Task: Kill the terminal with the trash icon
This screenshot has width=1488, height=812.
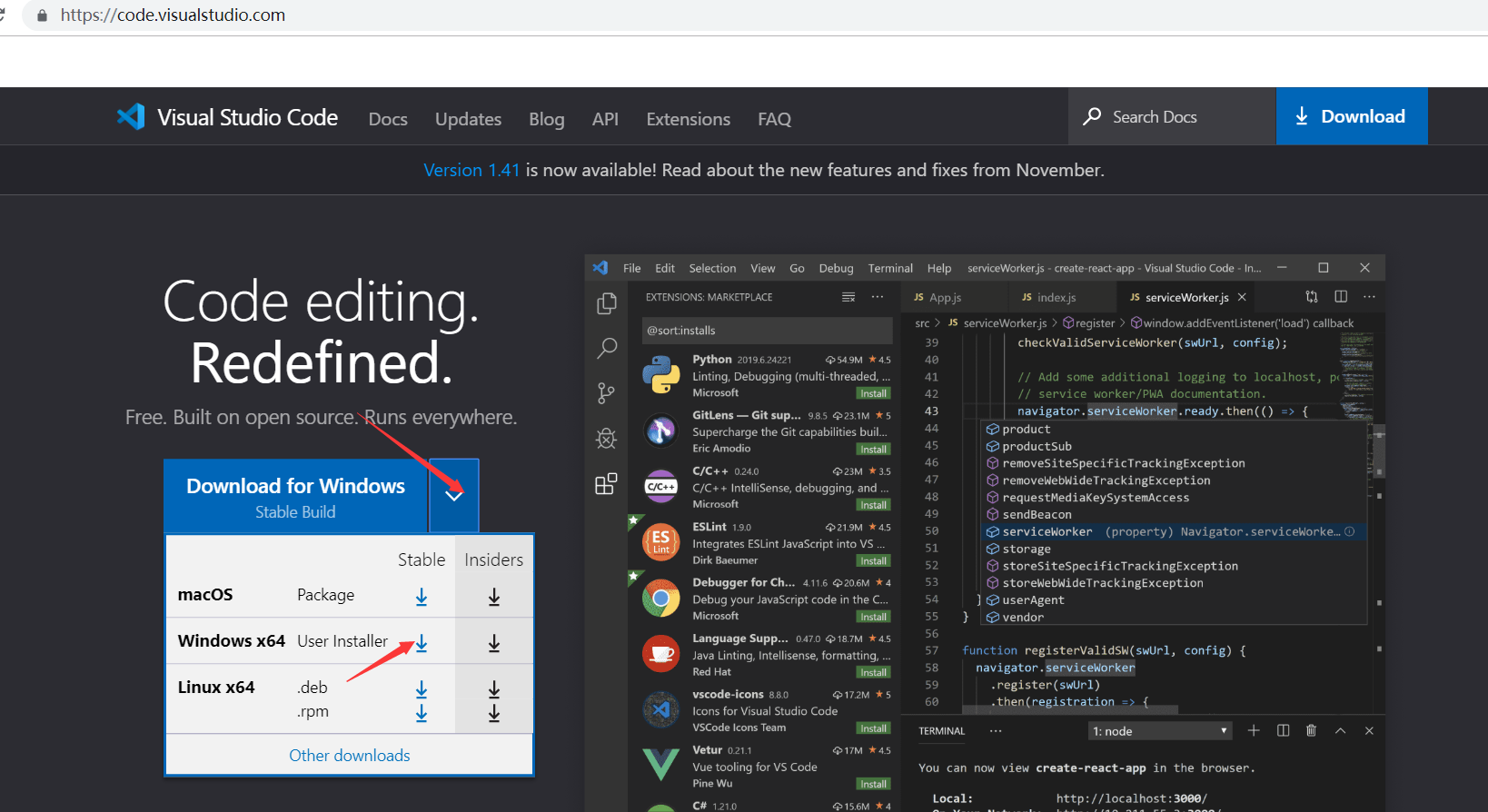Action: [1311, 730]
